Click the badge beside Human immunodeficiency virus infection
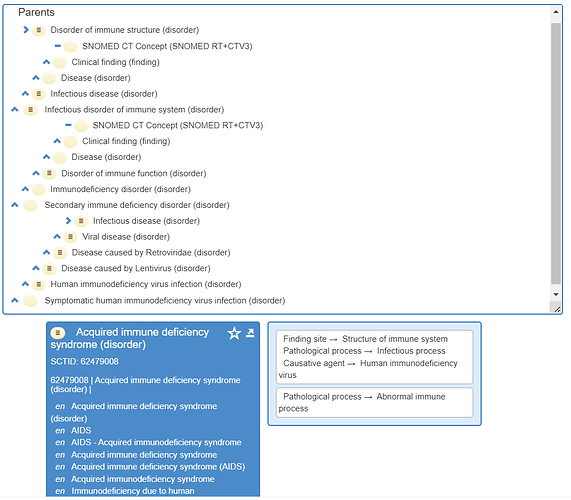Screen dimensions: 571x500 [x=39, y=284]
